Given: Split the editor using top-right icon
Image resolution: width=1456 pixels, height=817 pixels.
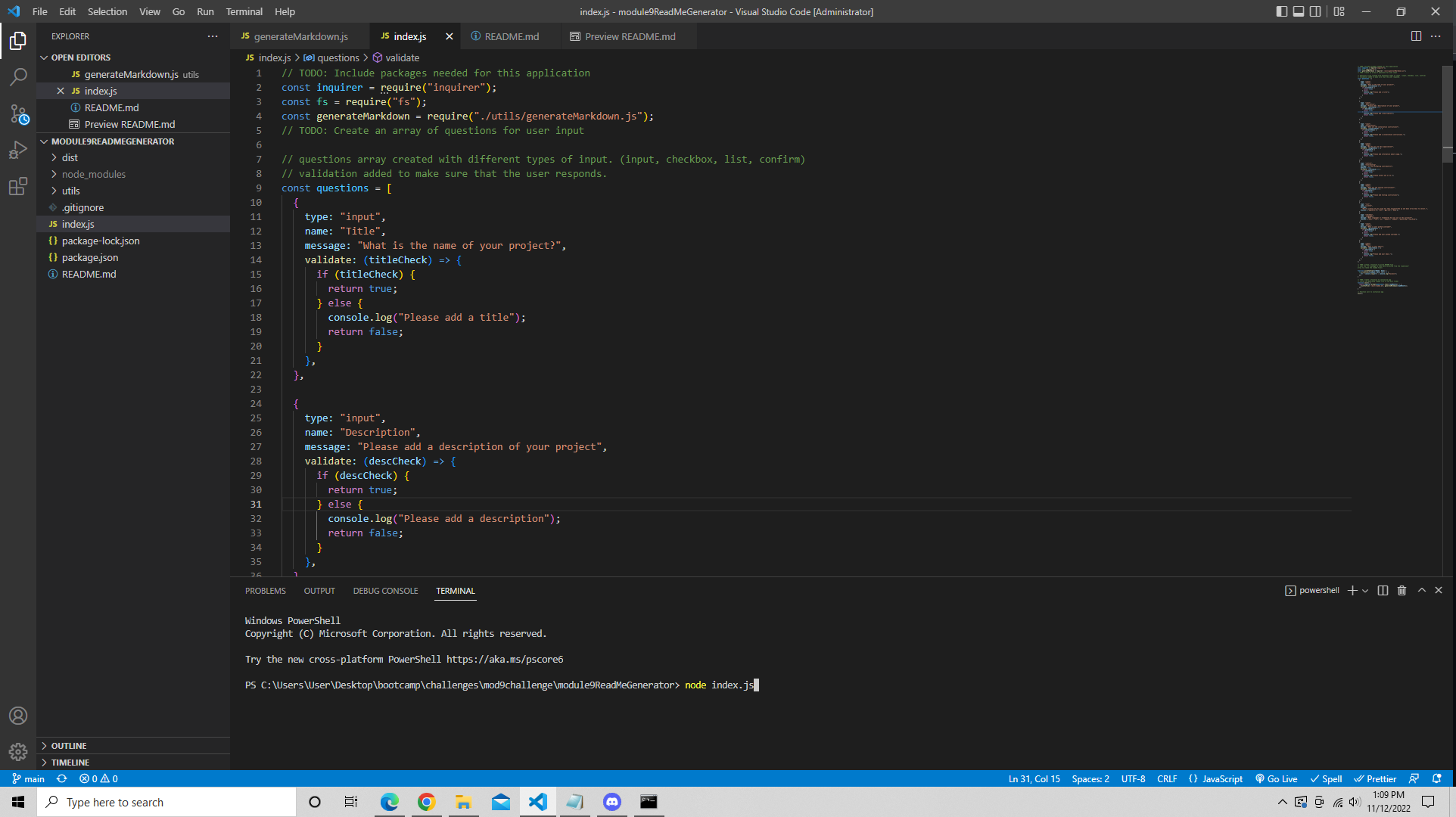Looking at the screenshot, I should pyautogui.click(x=1414, y=36).
